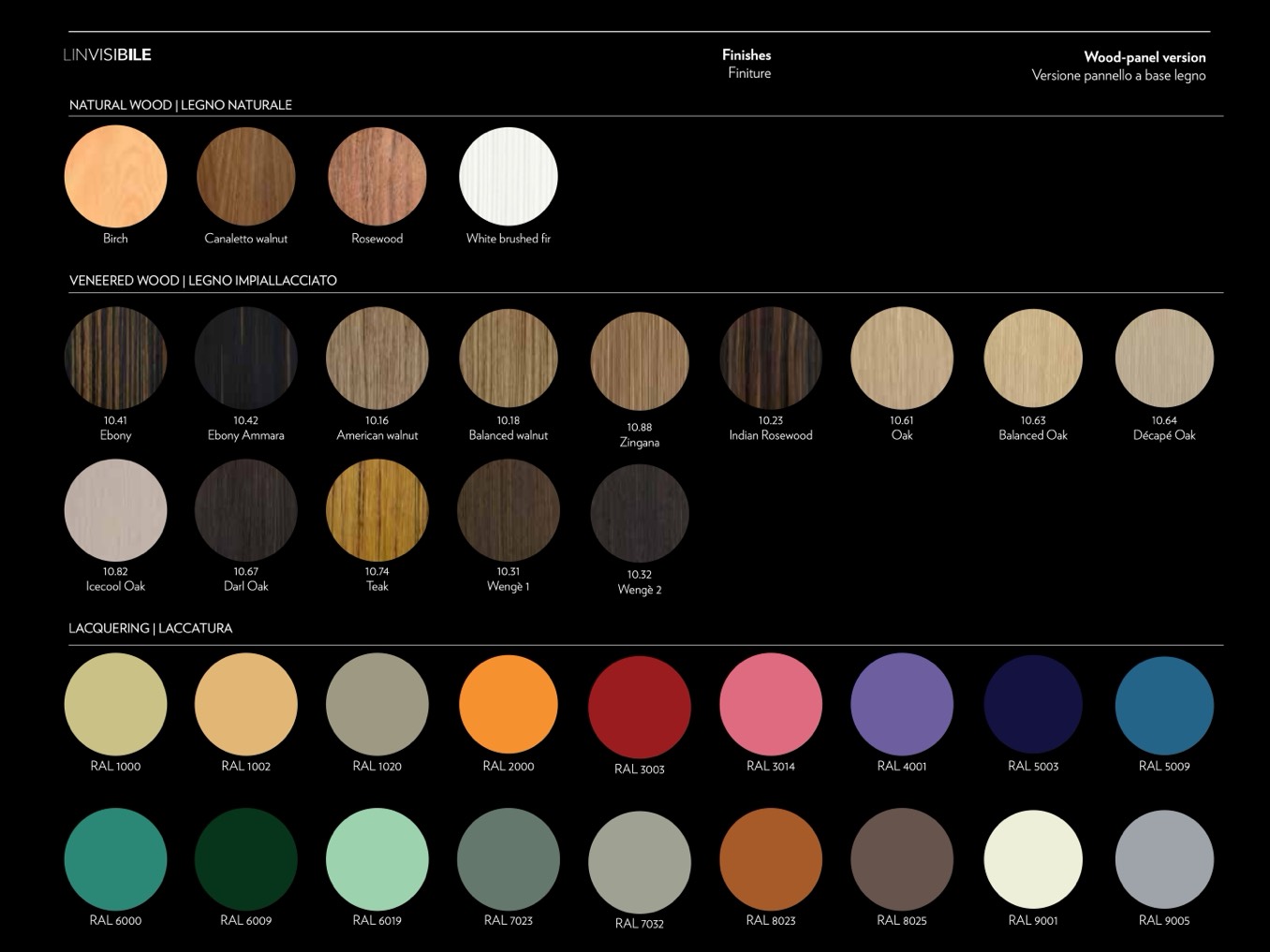Pick the 10.23 Indian Rosewood swatch

(x=770, y=359)
